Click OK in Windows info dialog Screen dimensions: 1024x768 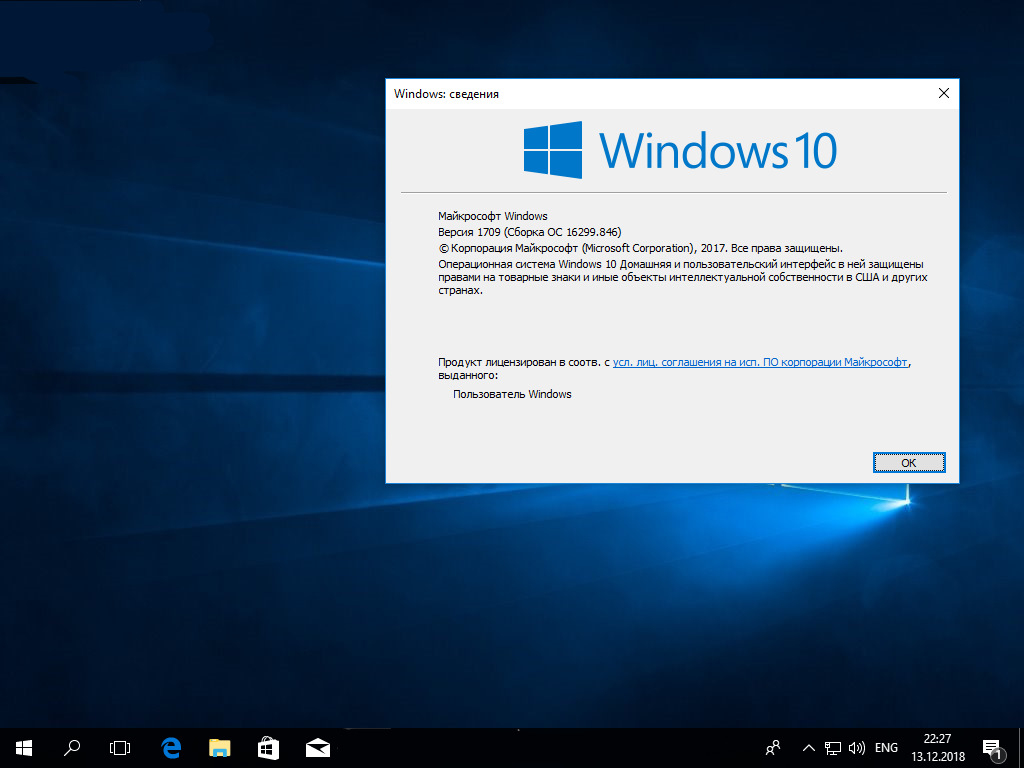909,462
